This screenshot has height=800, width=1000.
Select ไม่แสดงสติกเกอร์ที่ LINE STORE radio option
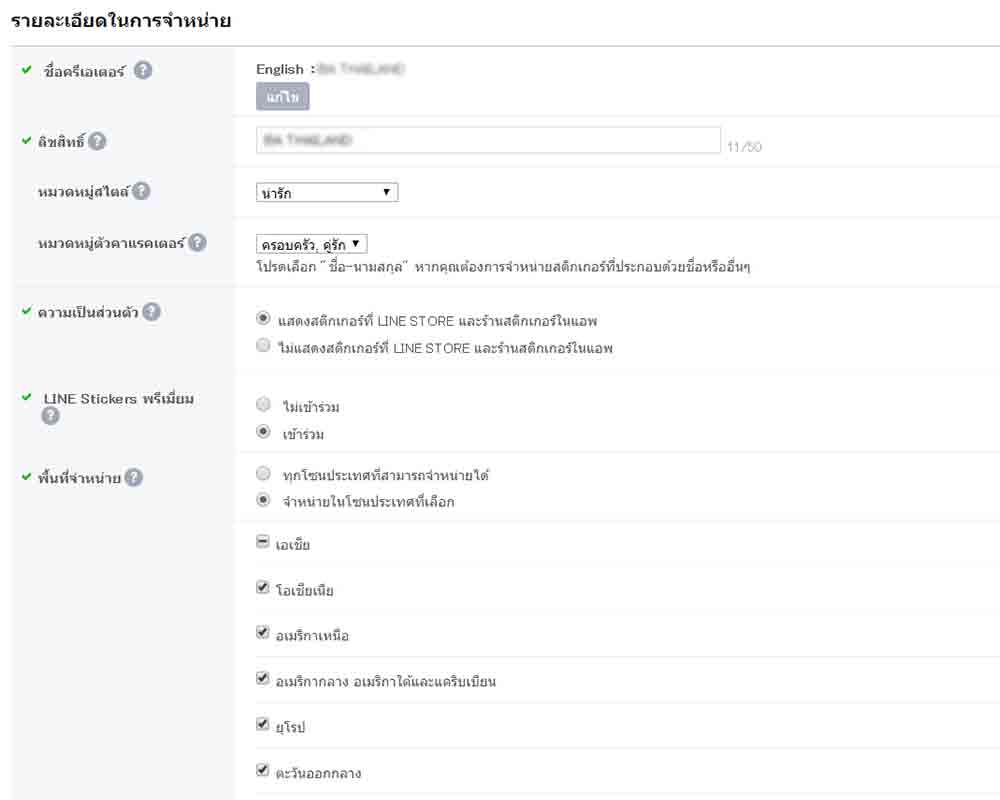263,346
